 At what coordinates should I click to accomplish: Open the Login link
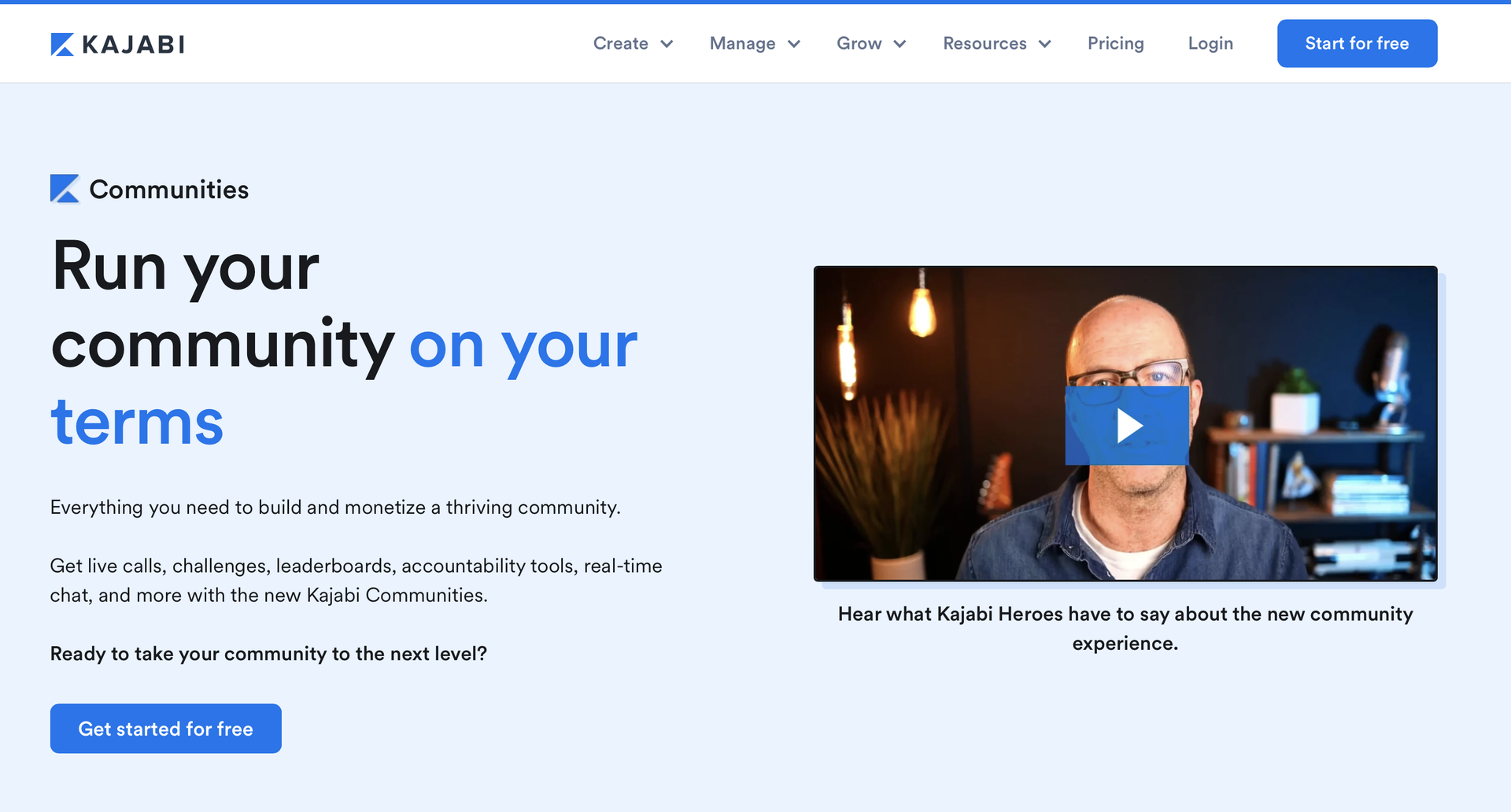1210,43
